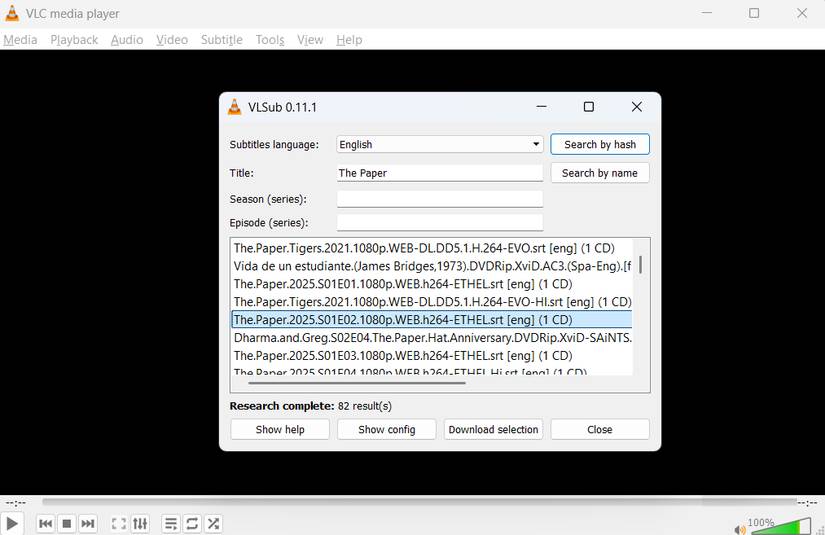The height and width of the screenshot is (535, 825).
Task: Open the View menu
Action: (x=310, y=40)
